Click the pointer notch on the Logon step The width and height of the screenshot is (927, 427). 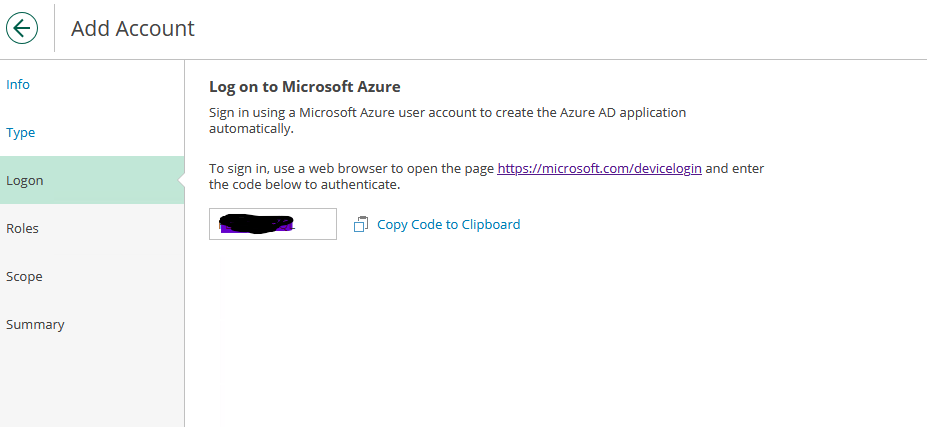pyautogui.click(x=180, y=180)
